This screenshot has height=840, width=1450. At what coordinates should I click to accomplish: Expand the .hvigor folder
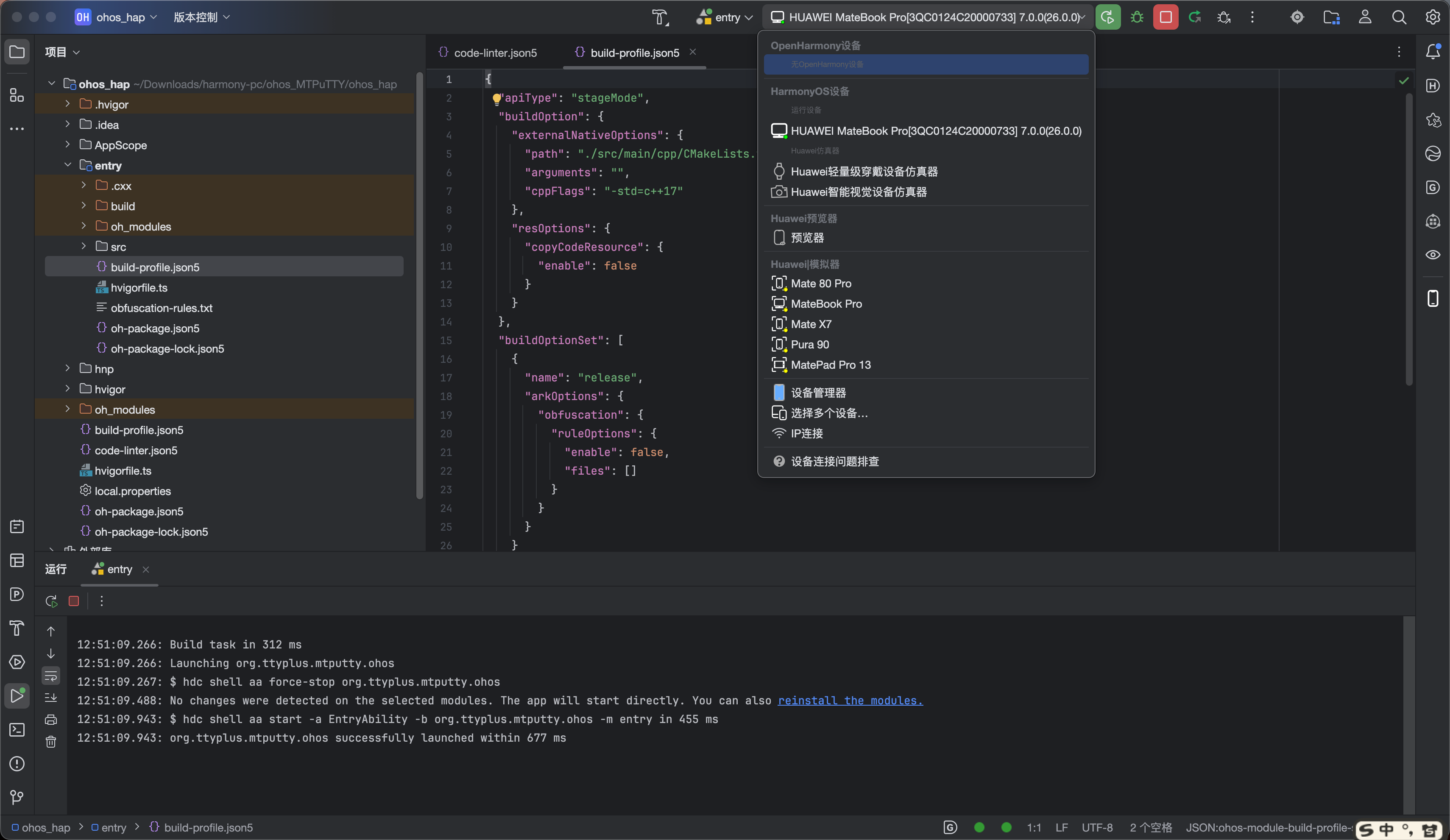tap(67, 103)
